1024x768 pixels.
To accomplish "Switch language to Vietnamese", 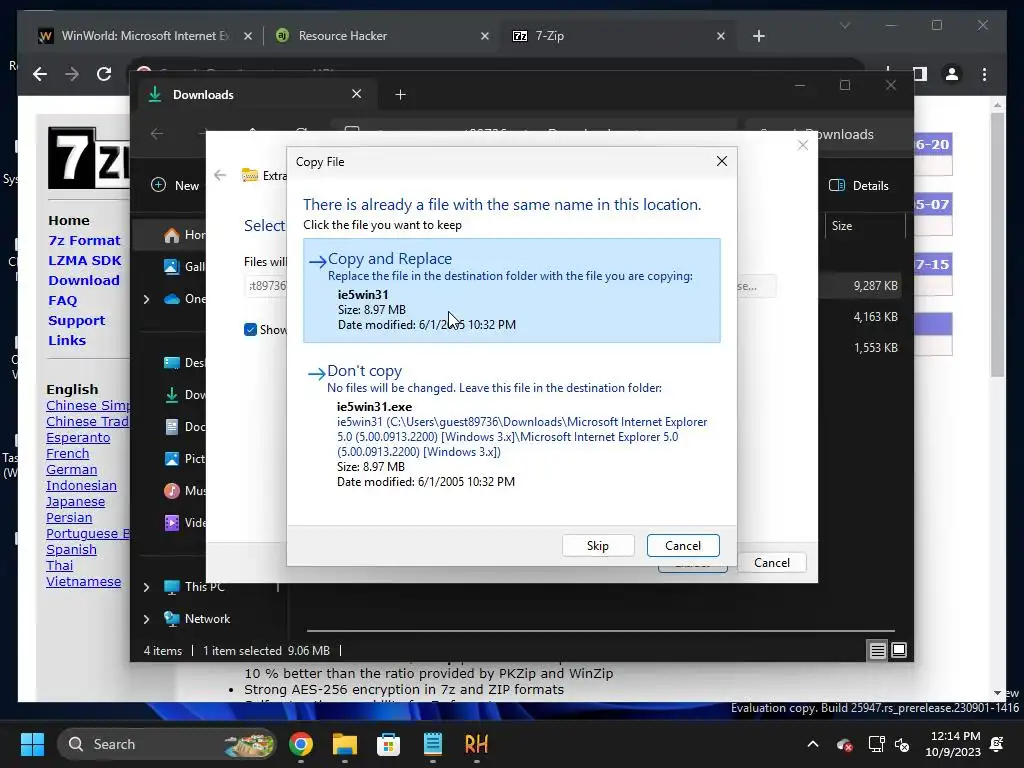I will pos(84,582).
